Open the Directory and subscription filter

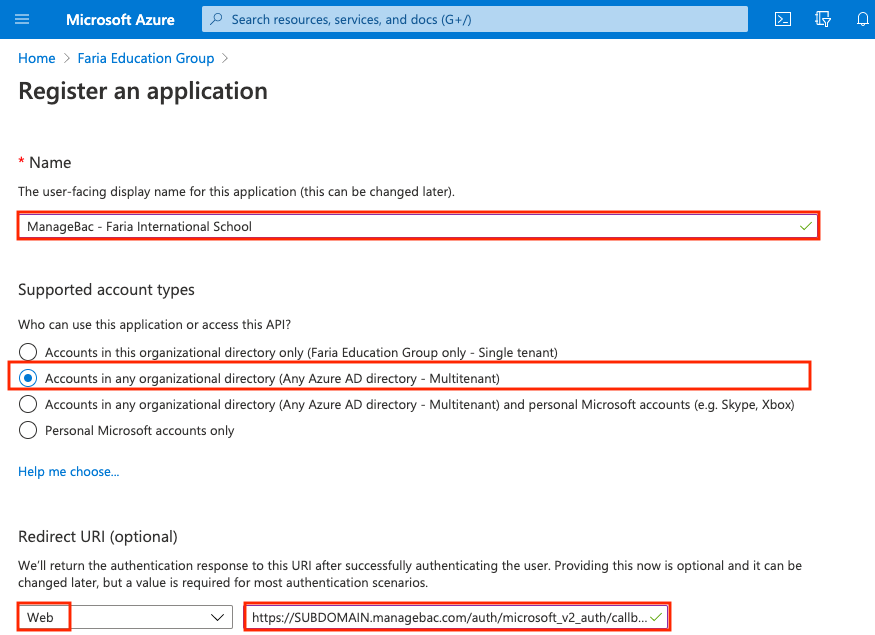pos(823,20)
